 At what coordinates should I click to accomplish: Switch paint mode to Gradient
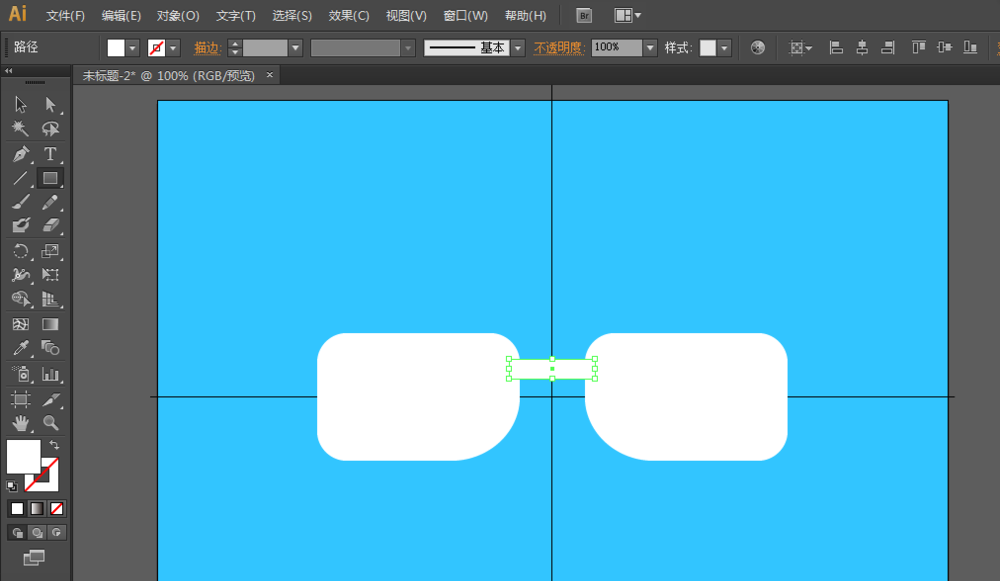(x=37, y=508)
